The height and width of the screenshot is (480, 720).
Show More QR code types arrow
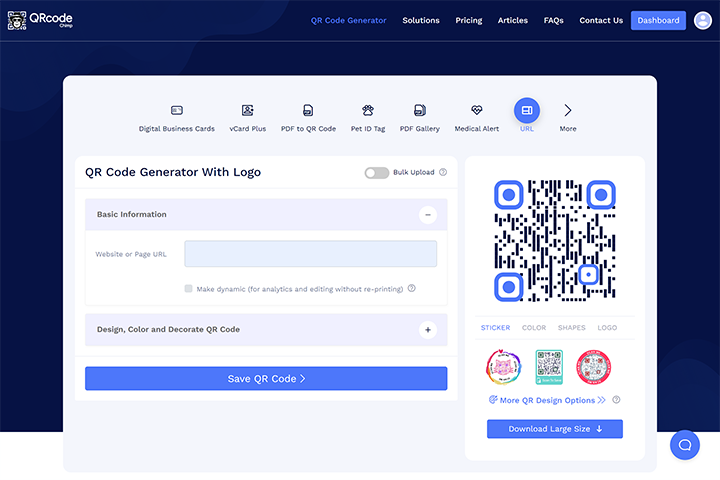pyautogui.click(x=568, y=110)
